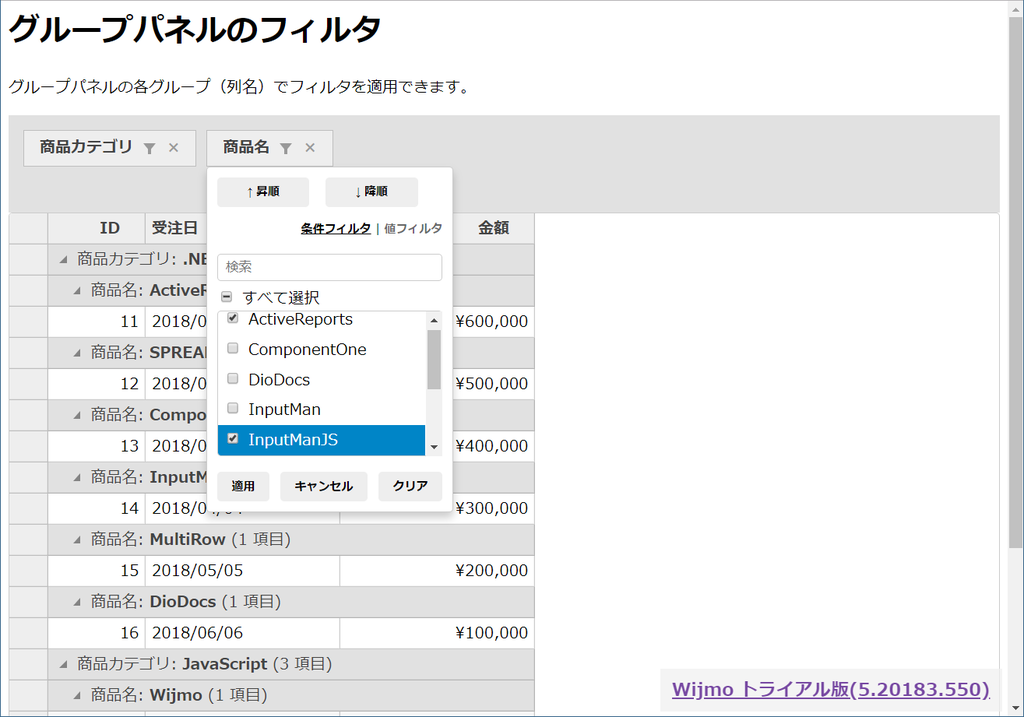Click the page scrollbar down arrow

point(1016,709)
